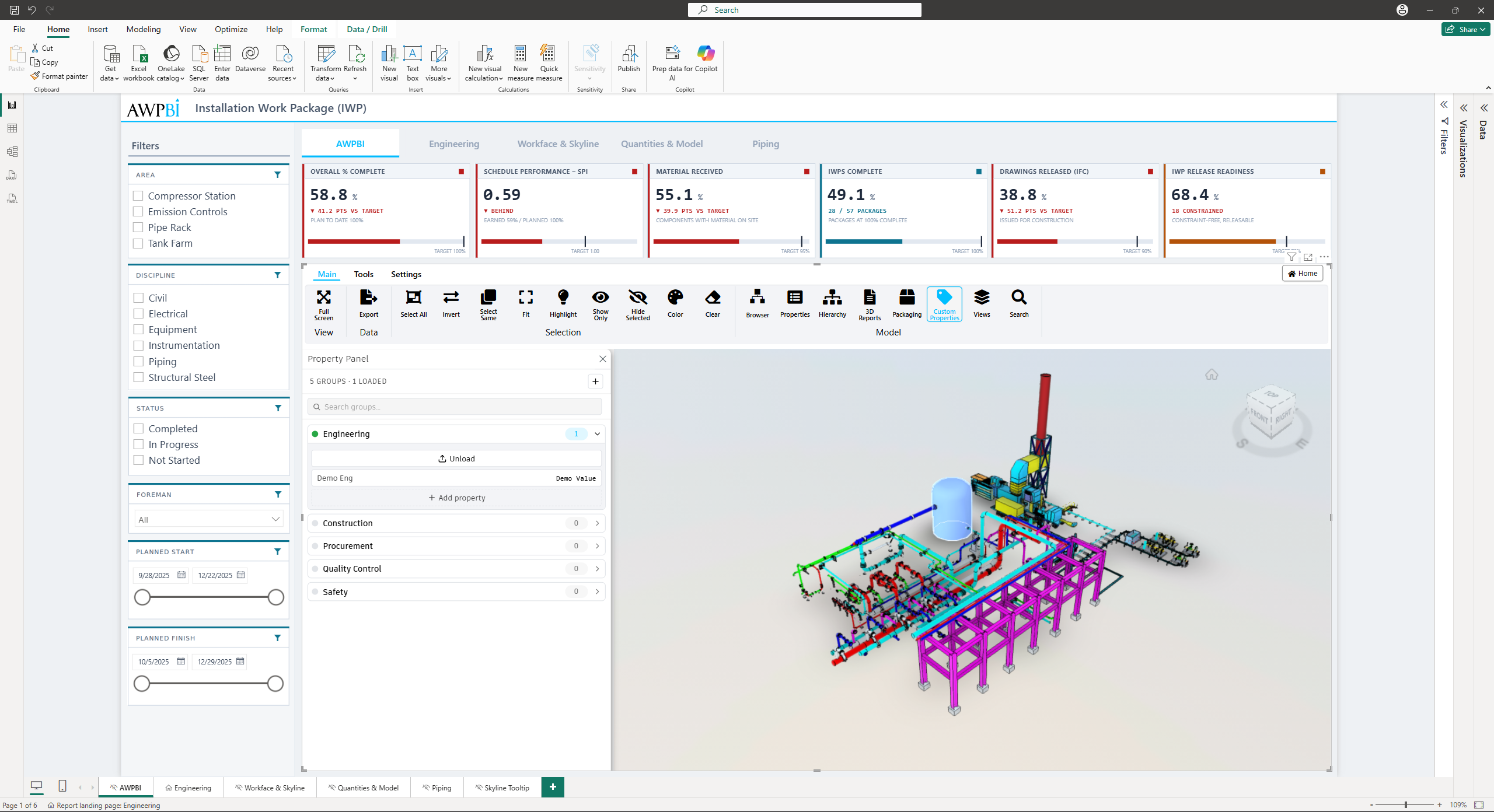The width and height of the screenshot is (1494, 812).
Task: Hide Selected elements in model
Action: click(x=637, y=304)
